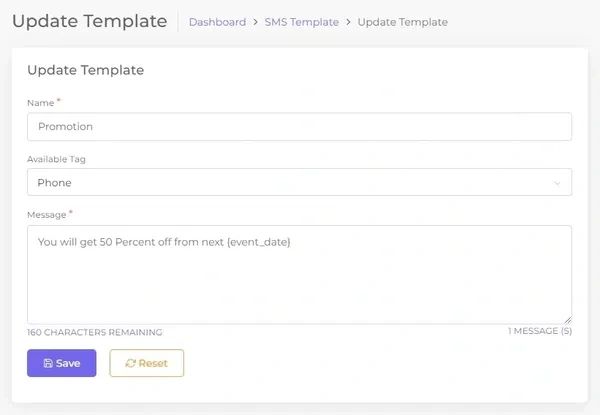Click the 1 MESSAGE (S) indicator

pos(540,331)
